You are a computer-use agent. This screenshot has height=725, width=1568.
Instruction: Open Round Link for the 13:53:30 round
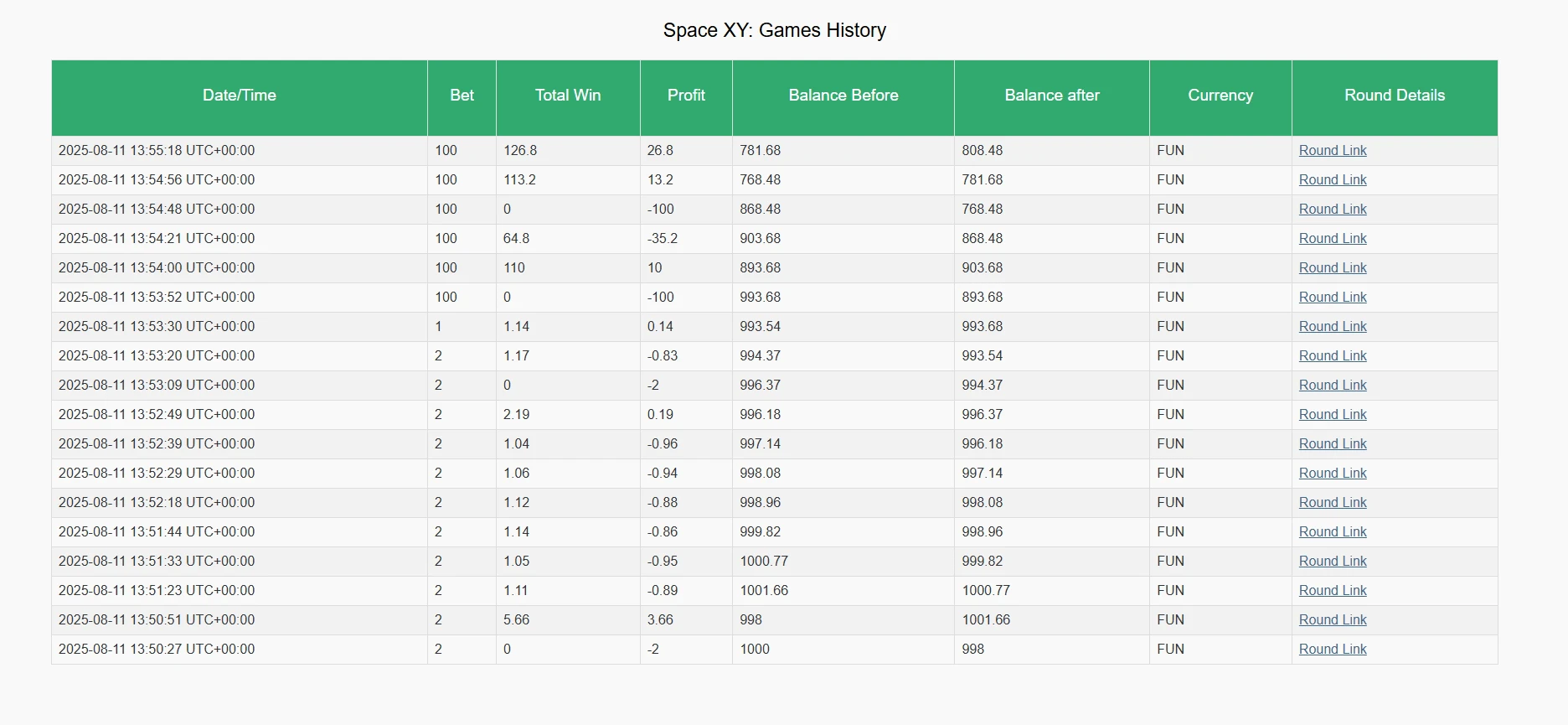pyautogui.click(x=1333, y=327)
